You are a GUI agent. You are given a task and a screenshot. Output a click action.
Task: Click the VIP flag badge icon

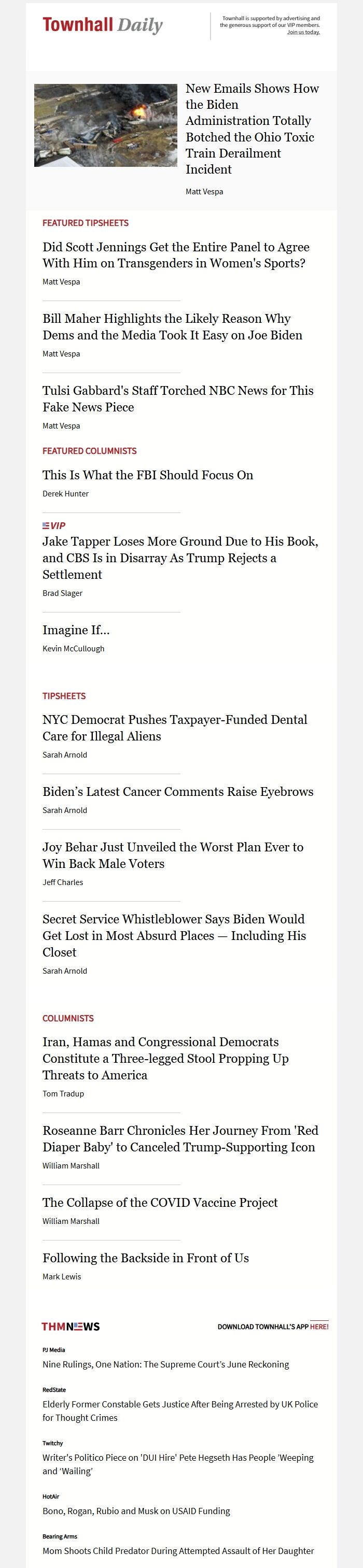(54, 525)
